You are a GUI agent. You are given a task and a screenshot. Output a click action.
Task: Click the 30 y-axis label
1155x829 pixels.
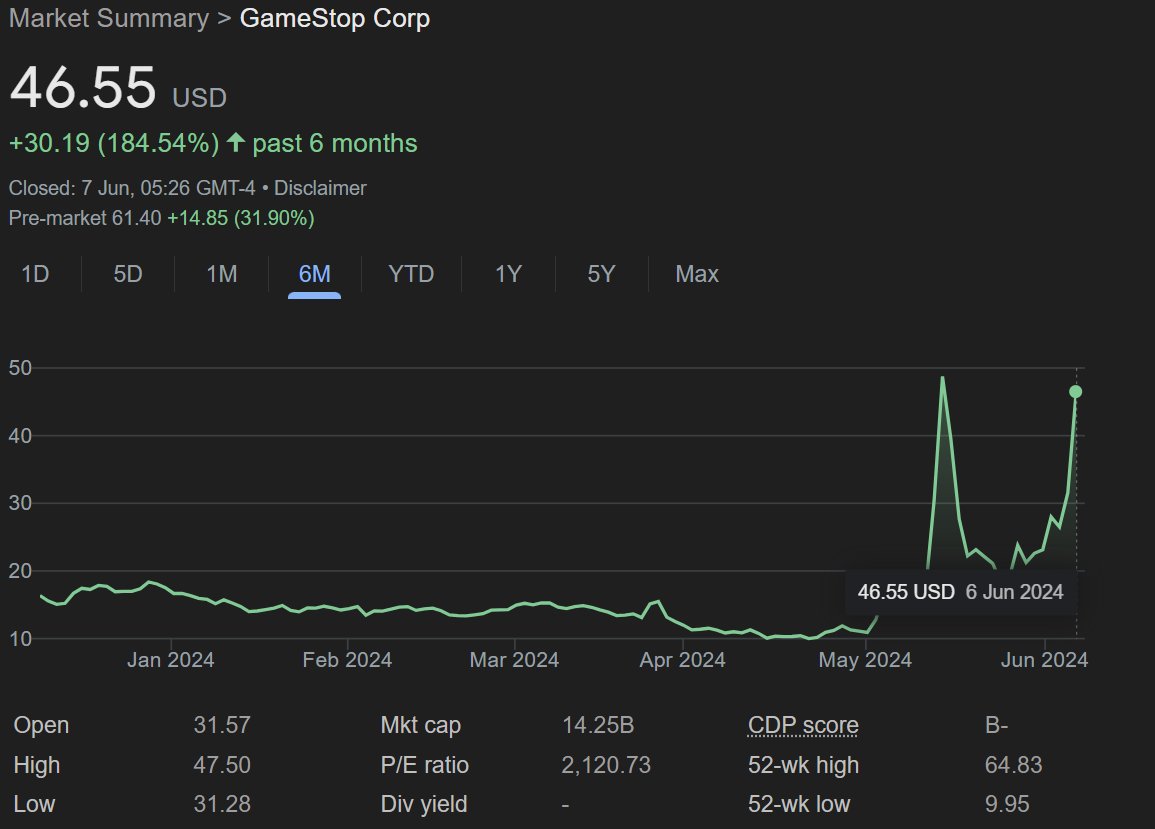pyautogui.click(x=21, y=503)
